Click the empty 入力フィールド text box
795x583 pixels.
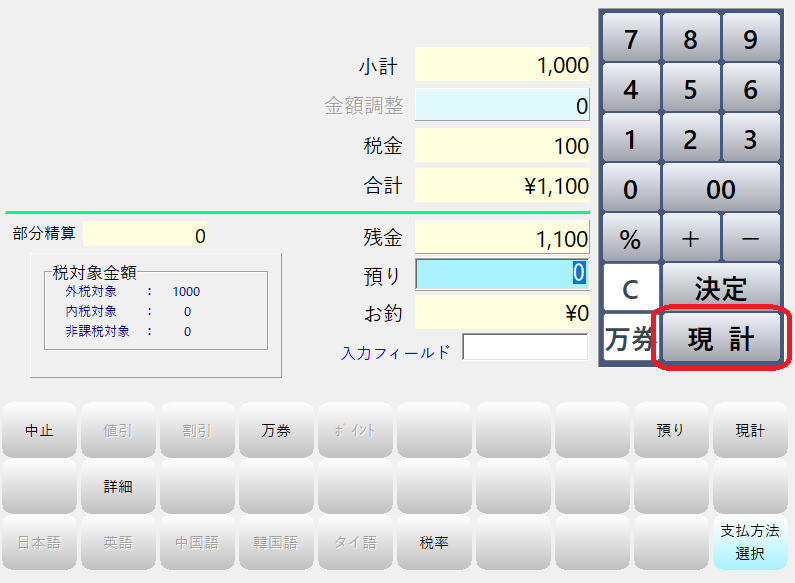point(525,348)
